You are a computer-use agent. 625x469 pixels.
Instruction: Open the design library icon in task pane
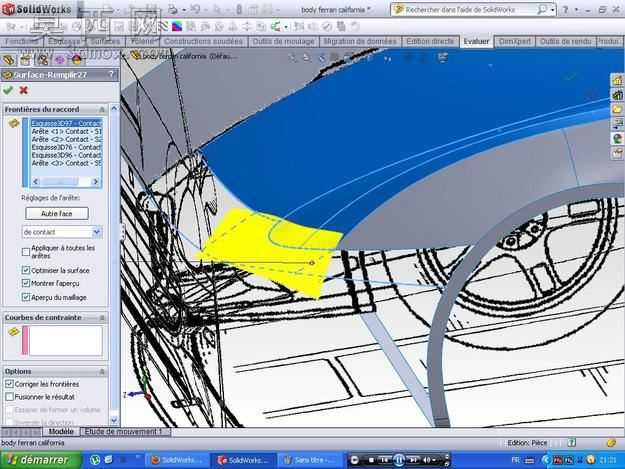617,95
